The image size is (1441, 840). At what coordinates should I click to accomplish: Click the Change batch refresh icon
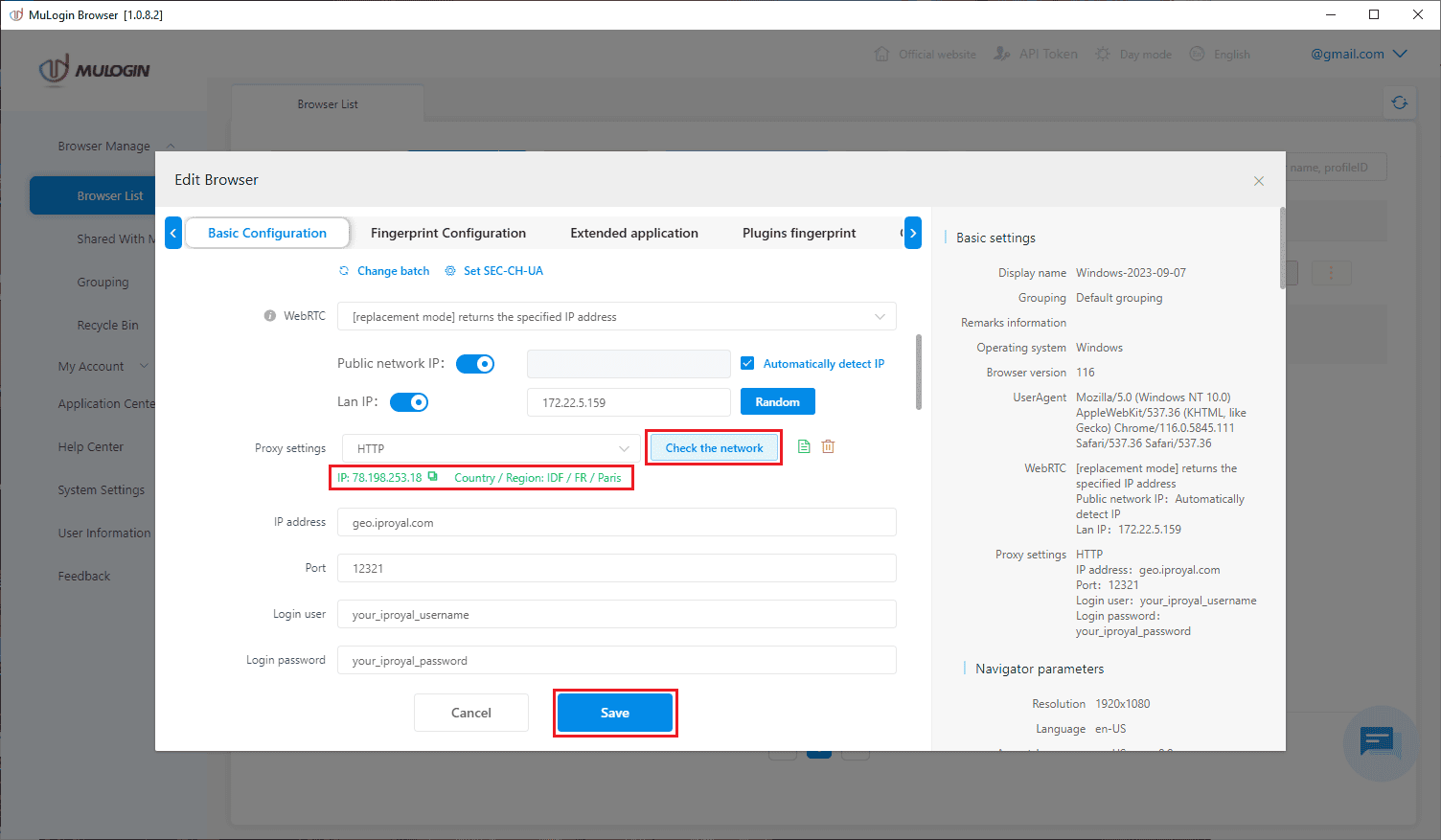pyautogui.click(x=344, y=271)
